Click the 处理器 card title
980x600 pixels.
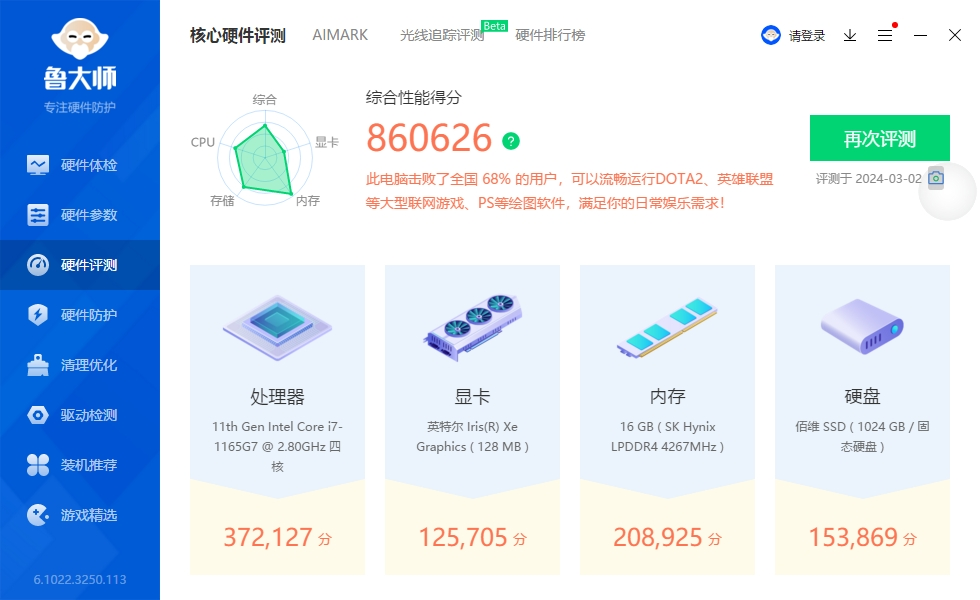click(277, 396)
